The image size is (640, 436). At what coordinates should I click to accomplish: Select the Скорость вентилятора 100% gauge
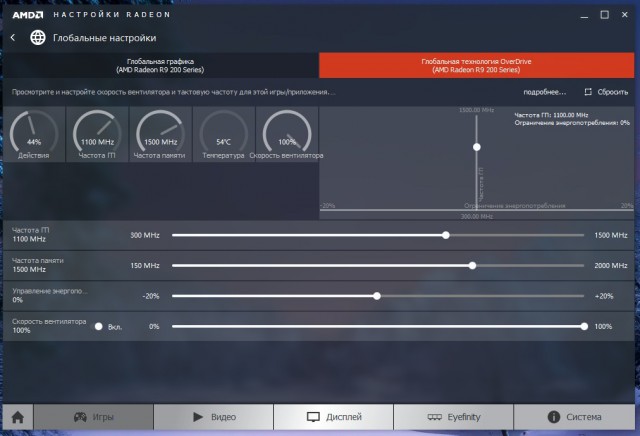pyautogui.click(x=287, y=134)
